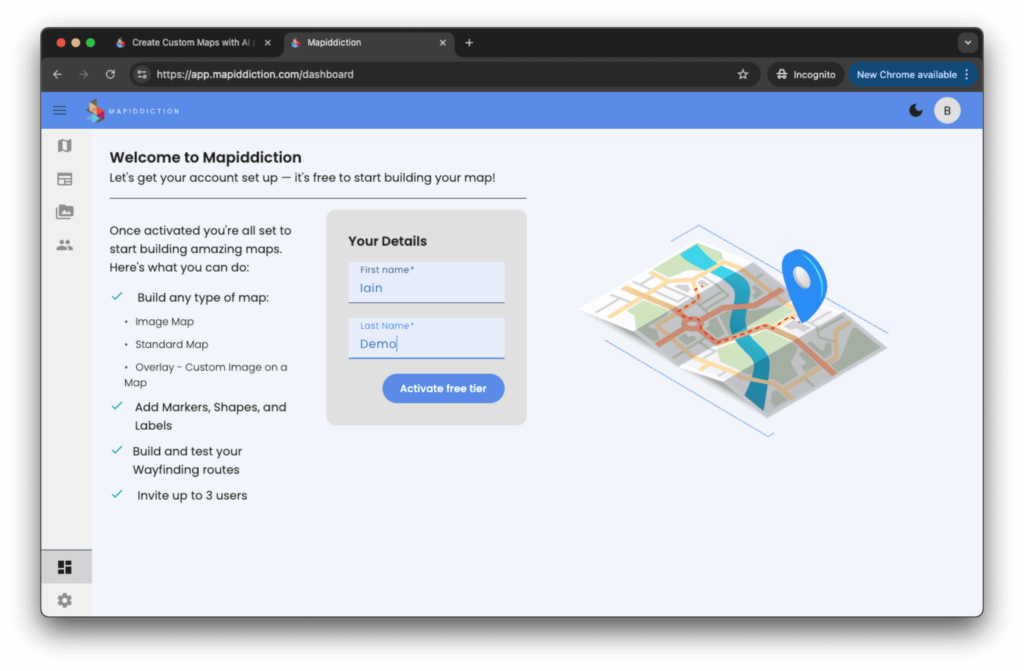Select the dashboard icon in sidebar
1024x671 pixels.
point(65,568)
